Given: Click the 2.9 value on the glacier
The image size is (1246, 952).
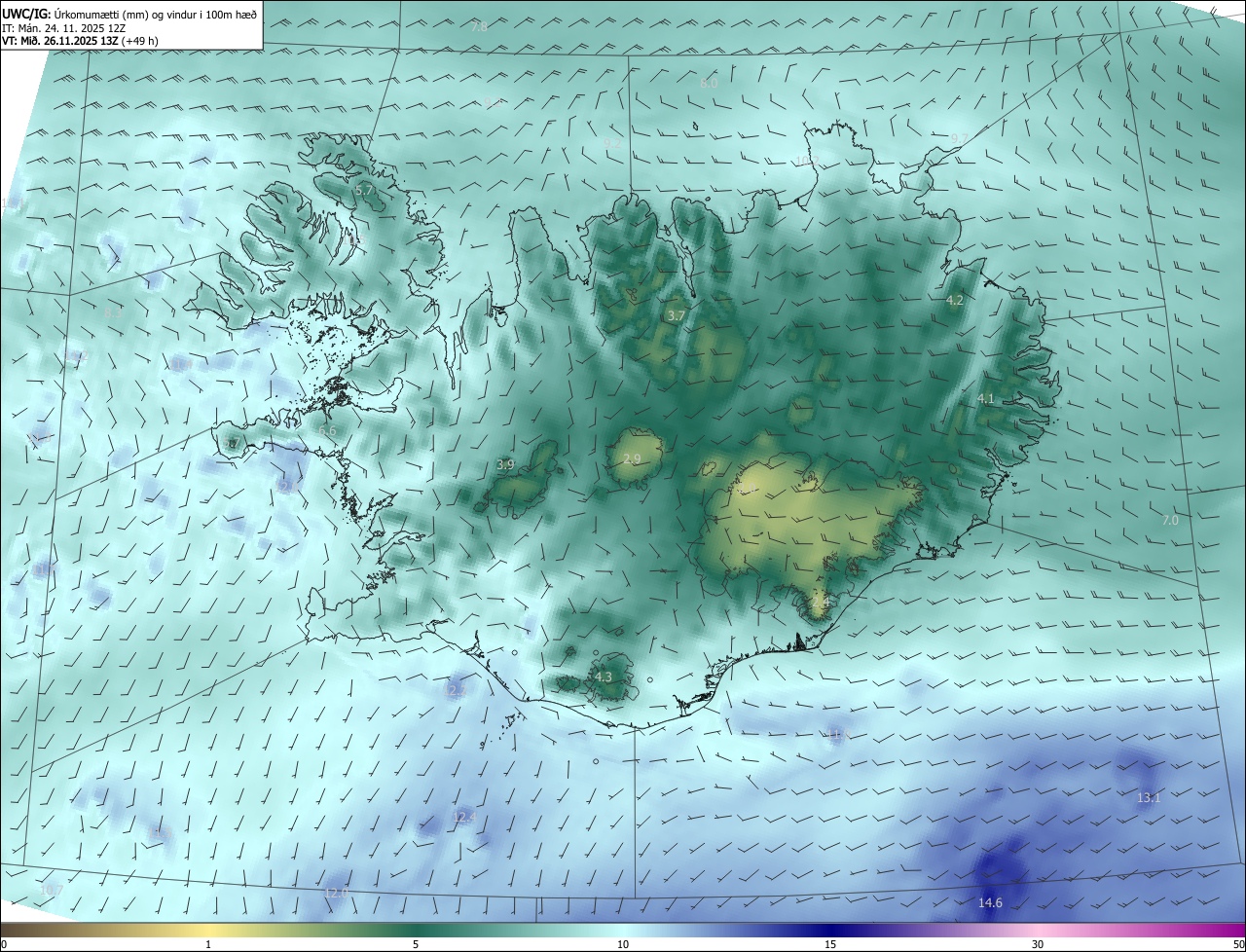Looking at the screenshot, I should pos(633,459).
